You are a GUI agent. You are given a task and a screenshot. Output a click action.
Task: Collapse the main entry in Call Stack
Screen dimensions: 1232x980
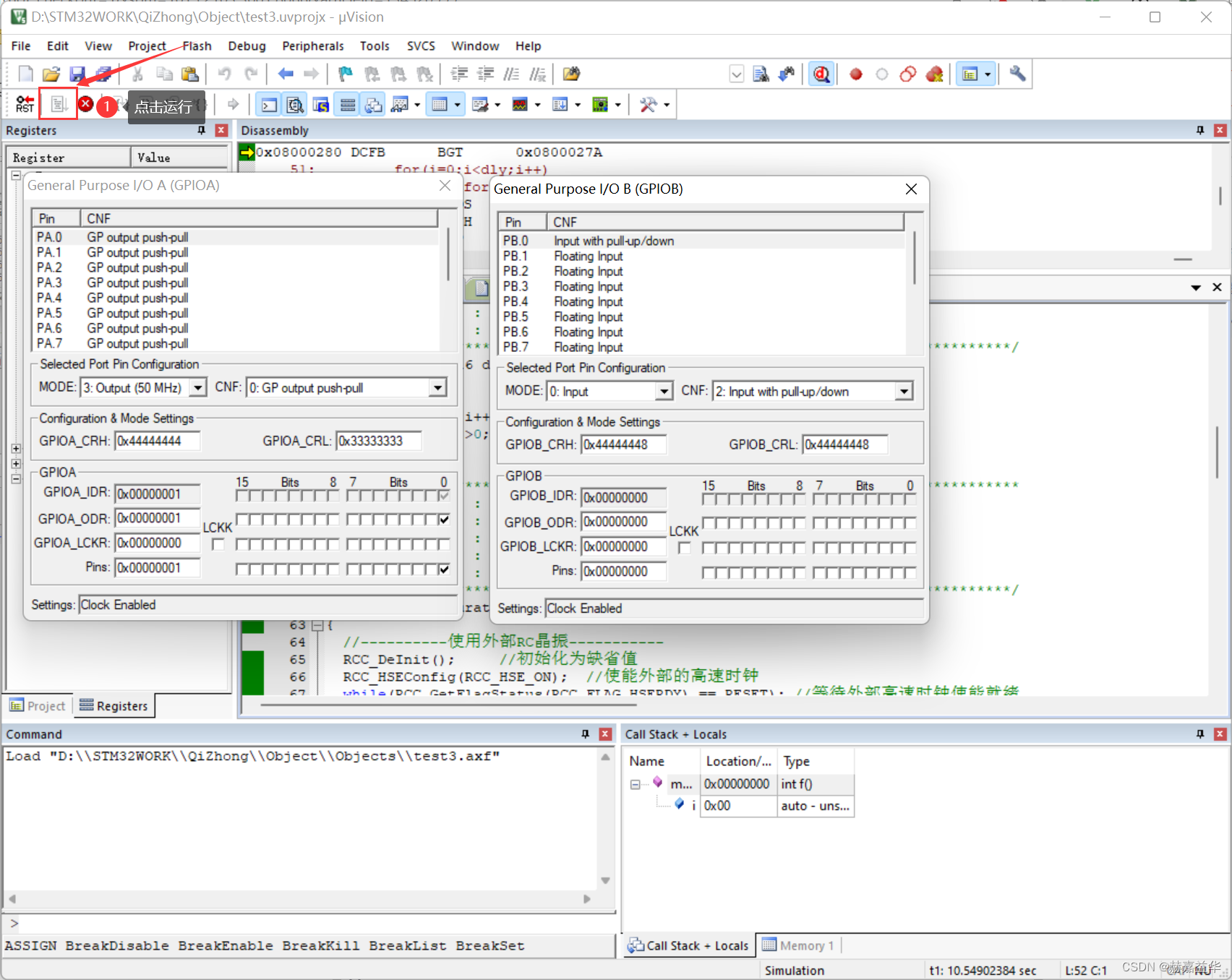pos(635,784)
